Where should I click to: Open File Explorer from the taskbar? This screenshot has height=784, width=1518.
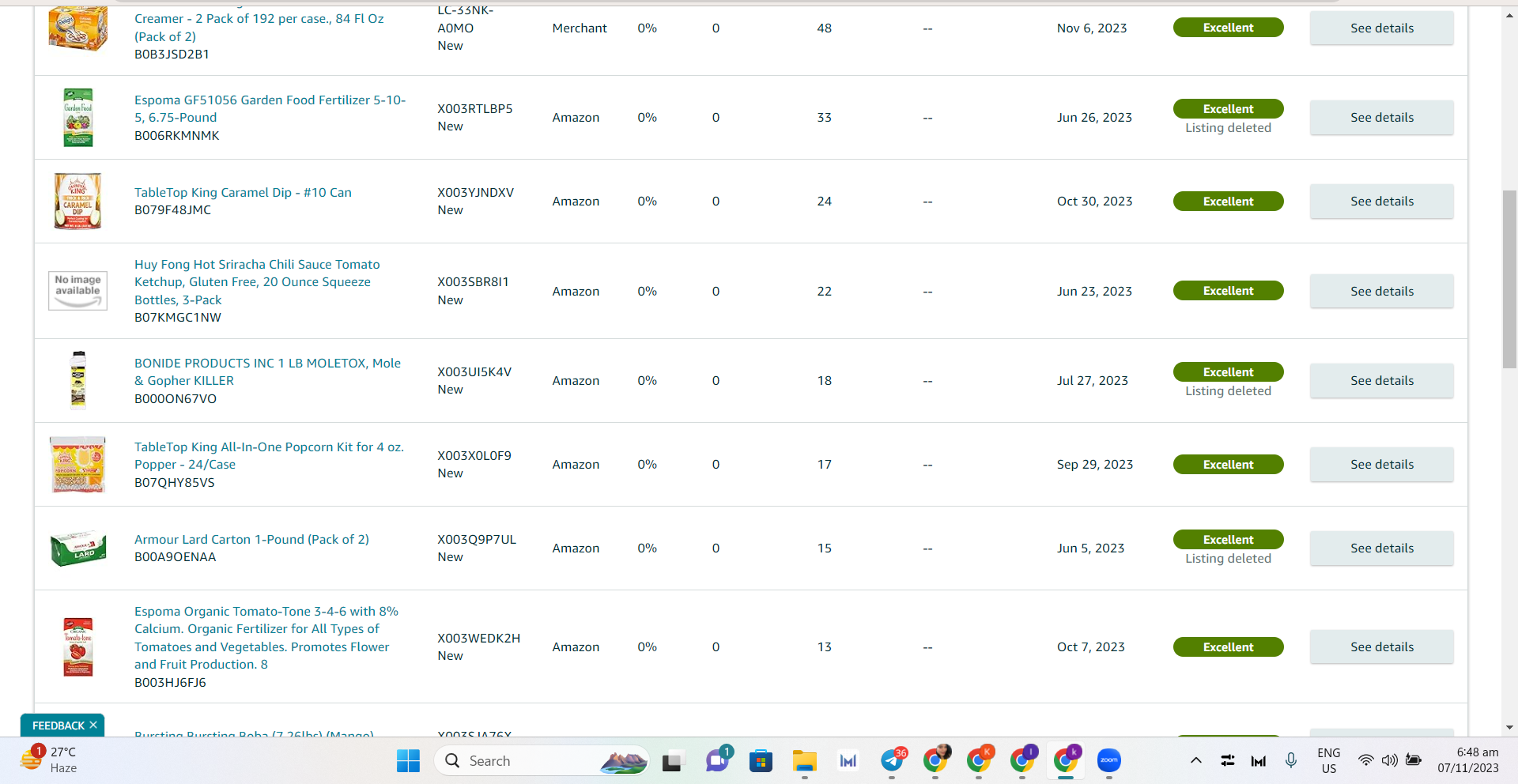coord(805,761)
